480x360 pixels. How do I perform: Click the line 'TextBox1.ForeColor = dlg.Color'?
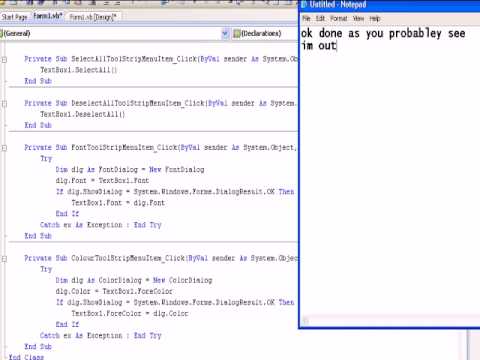[130, 313]
